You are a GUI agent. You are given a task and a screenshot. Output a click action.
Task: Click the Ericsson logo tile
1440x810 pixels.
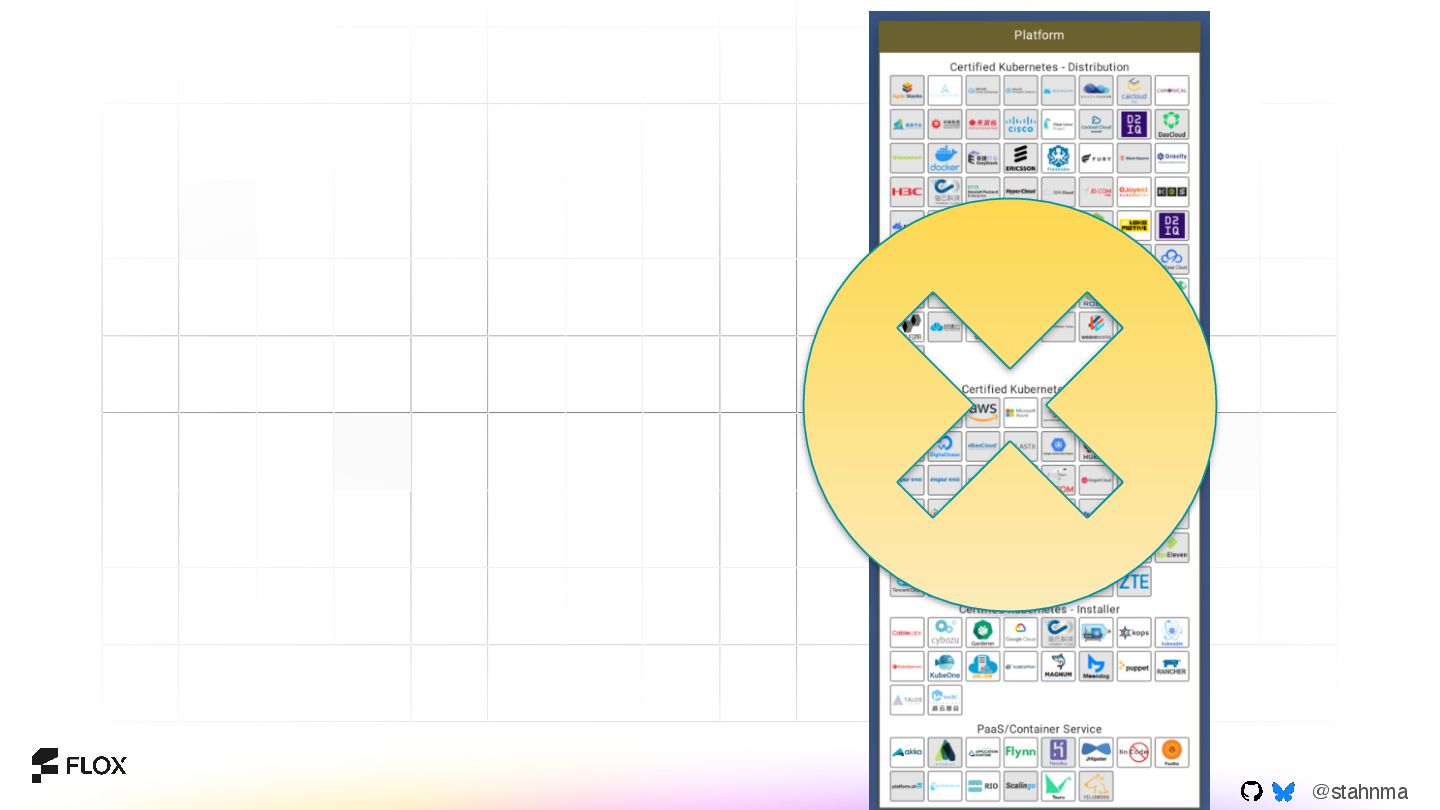pos(1021,158)
